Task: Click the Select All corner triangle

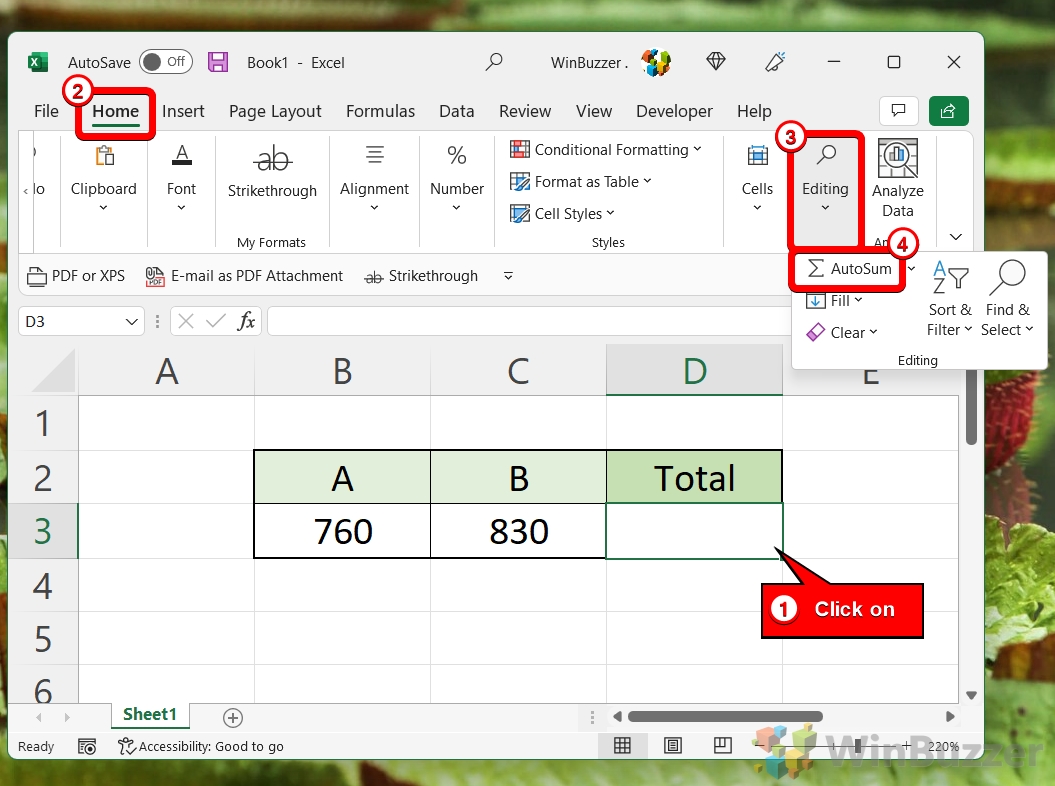Action: pyautogui.click(x=54, y=371)
